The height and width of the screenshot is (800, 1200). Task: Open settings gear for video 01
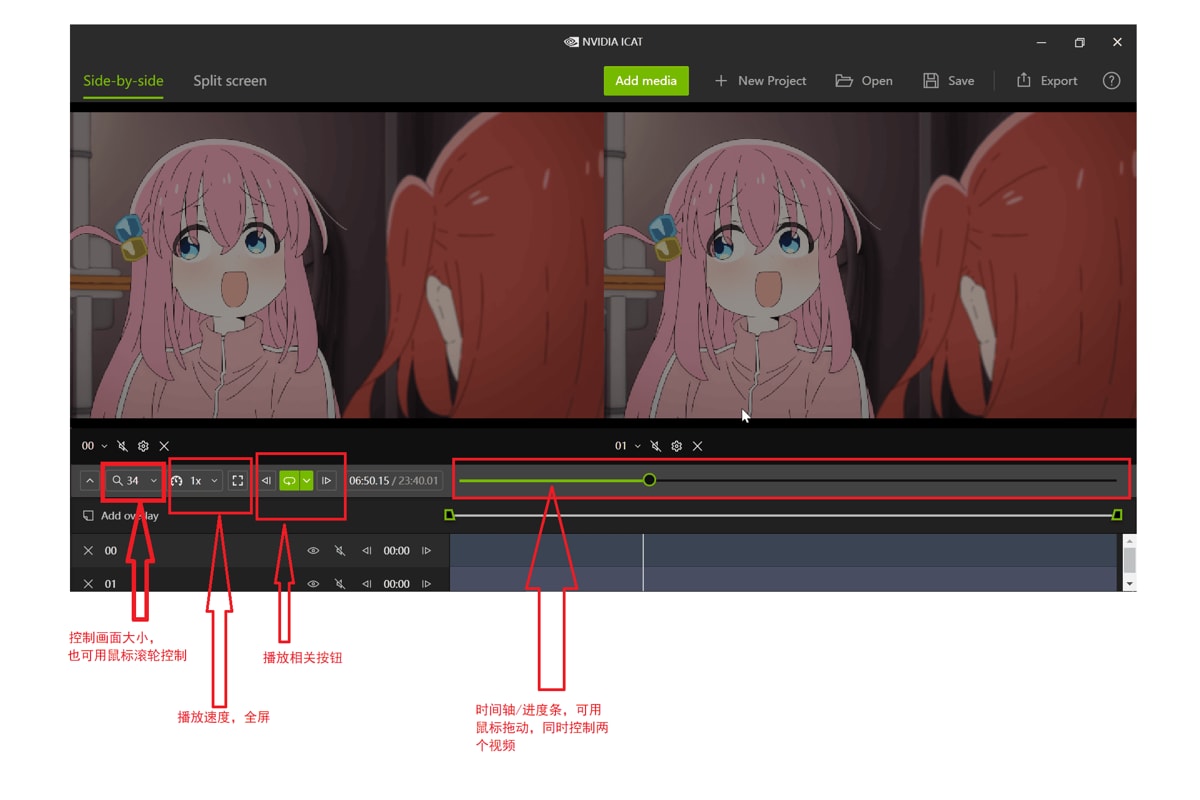[677, 446]
